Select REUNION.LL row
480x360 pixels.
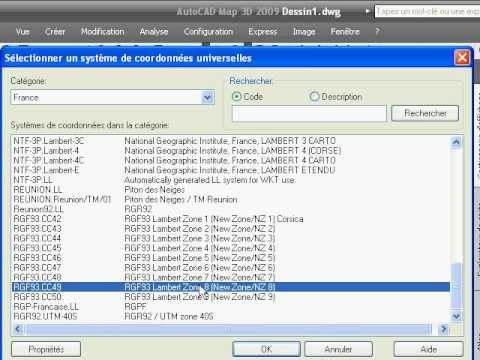(x=231, y=190)
